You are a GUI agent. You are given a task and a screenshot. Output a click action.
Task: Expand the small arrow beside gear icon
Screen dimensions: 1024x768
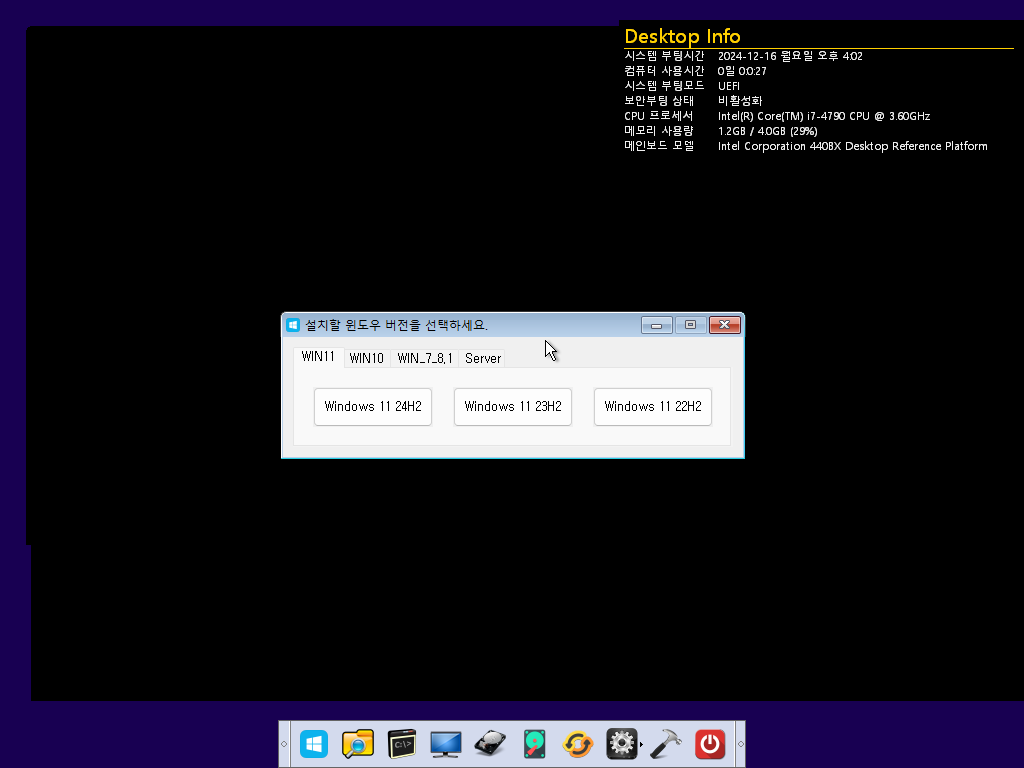(x=641, y=744)
